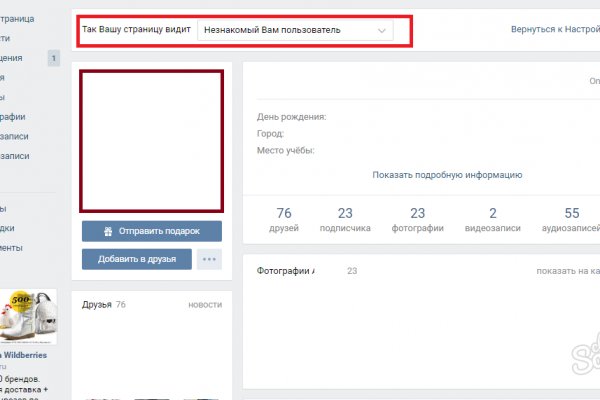
Task: Expand Показать подробную информацию
Action: [446, 175]
